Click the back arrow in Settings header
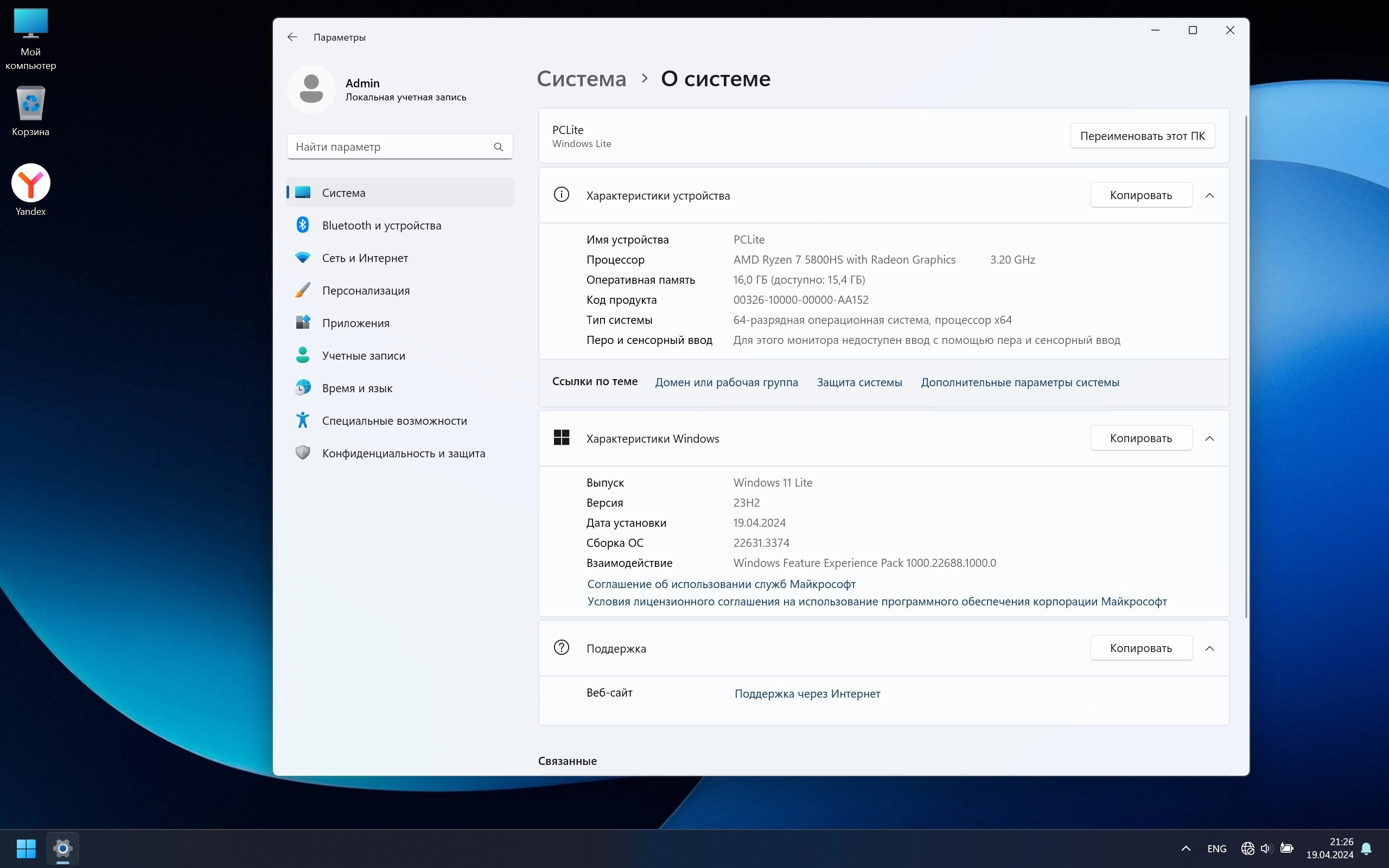1389x868 pixels. [x=292, y=37]
